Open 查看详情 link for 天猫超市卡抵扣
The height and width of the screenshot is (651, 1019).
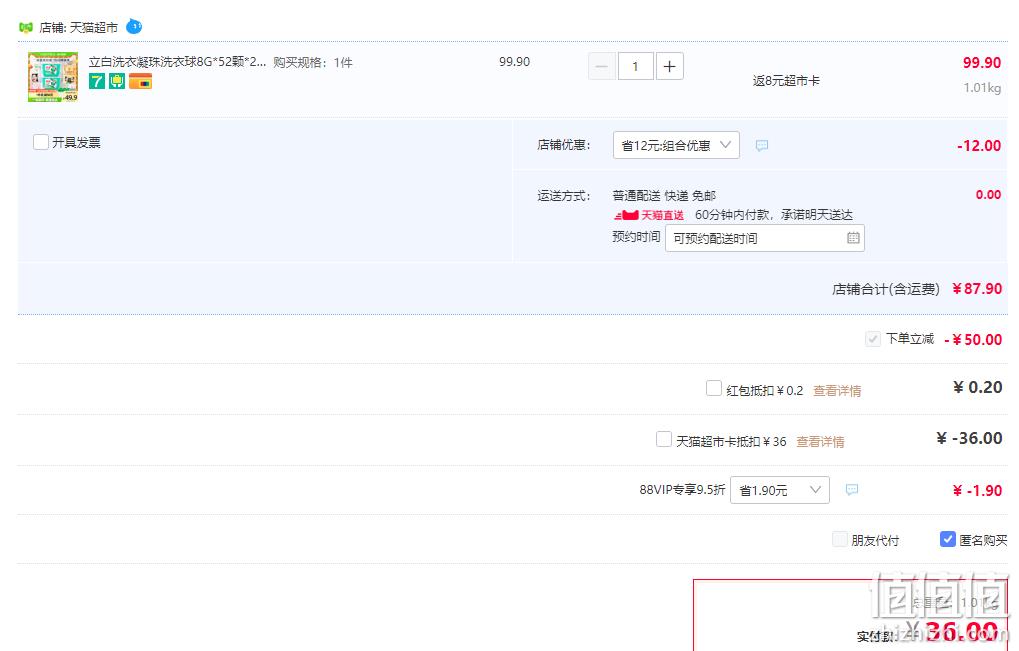820,442
